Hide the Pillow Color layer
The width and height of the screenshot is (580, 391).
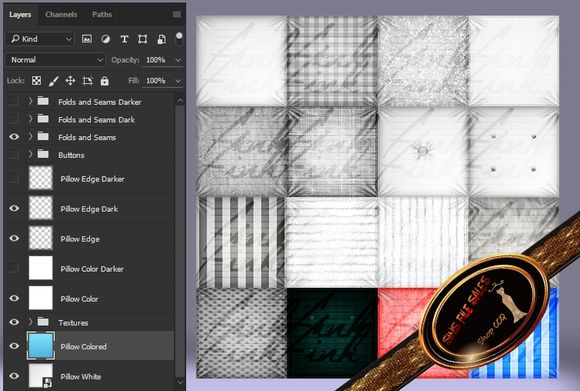(x=14, y=298)
